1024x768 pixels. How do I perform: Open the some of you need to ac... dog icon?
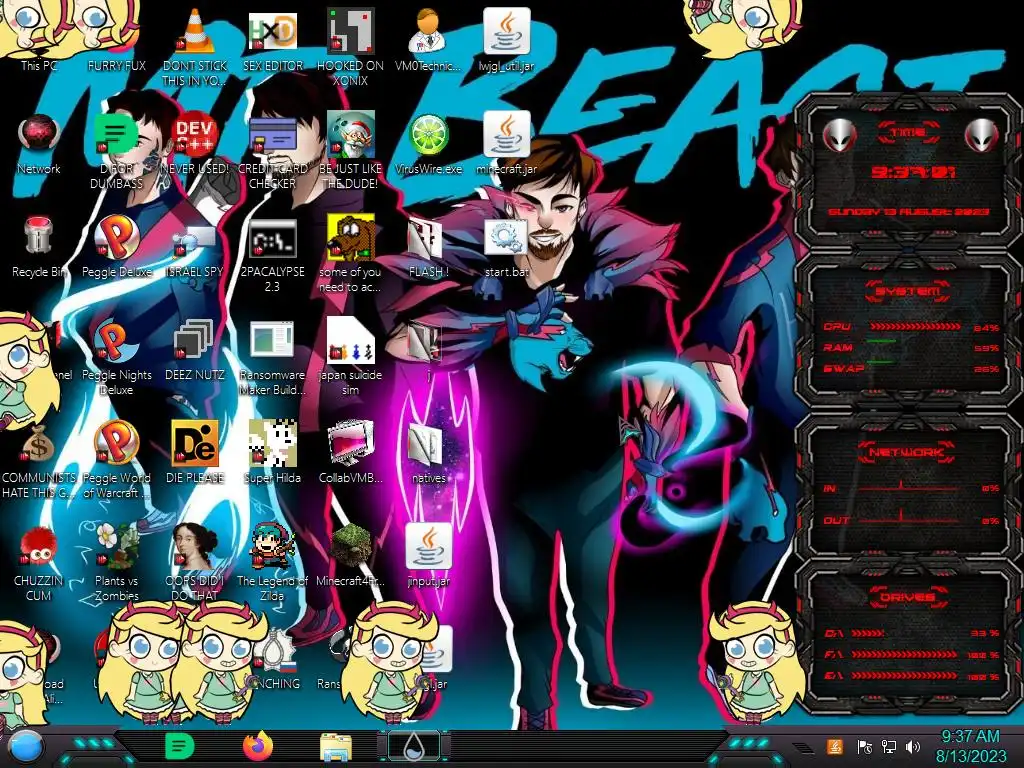click(x=350, y=238)
